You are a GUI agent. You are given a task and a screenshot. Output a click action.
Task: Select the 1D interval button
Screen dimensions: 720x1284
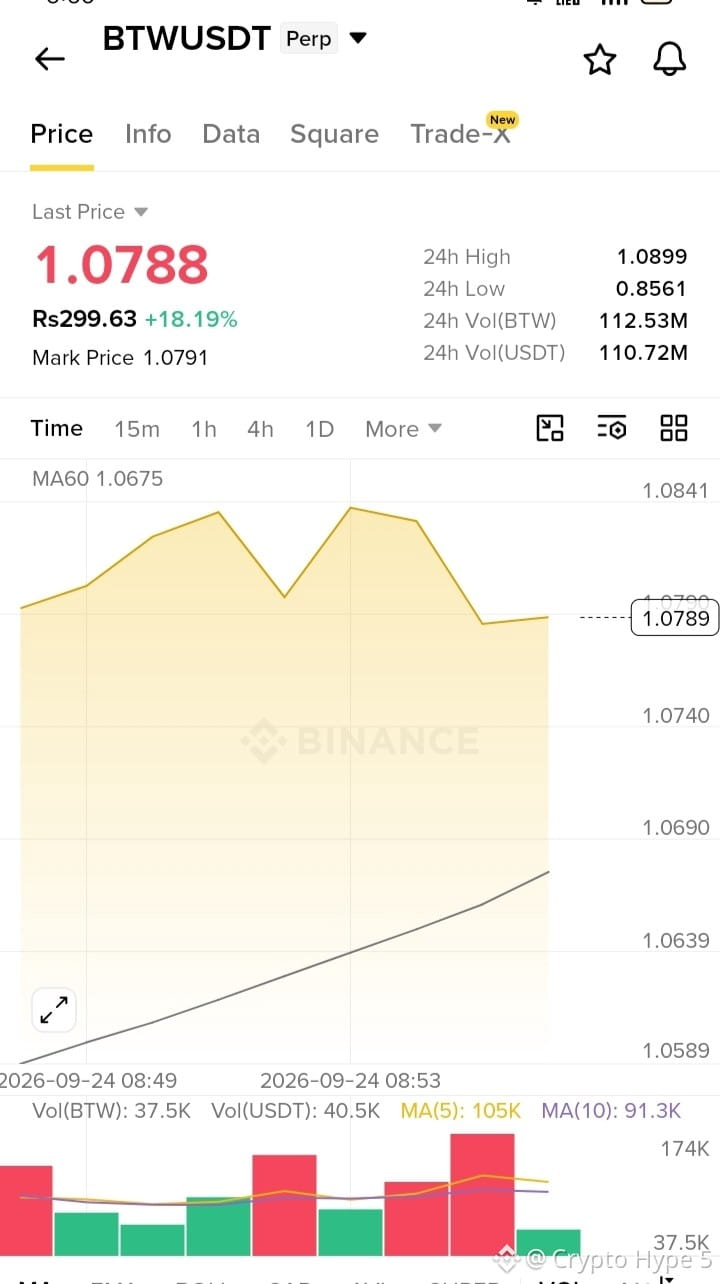click(319, 429)
